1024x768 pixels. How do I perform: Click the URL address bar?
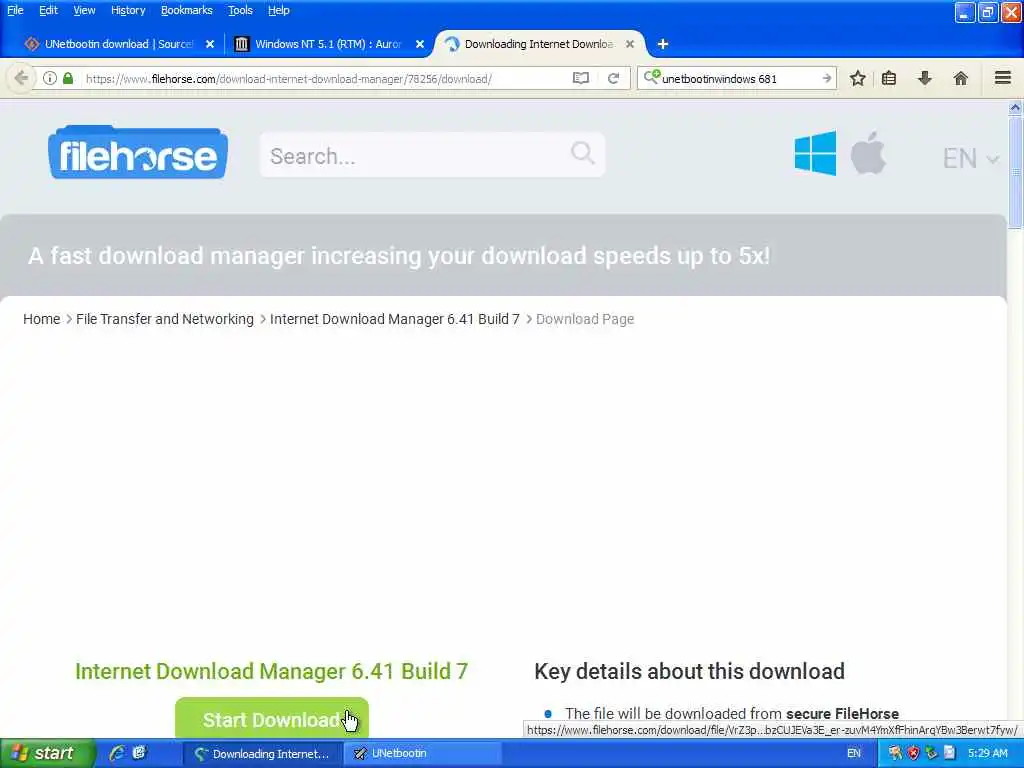[327, 78]
